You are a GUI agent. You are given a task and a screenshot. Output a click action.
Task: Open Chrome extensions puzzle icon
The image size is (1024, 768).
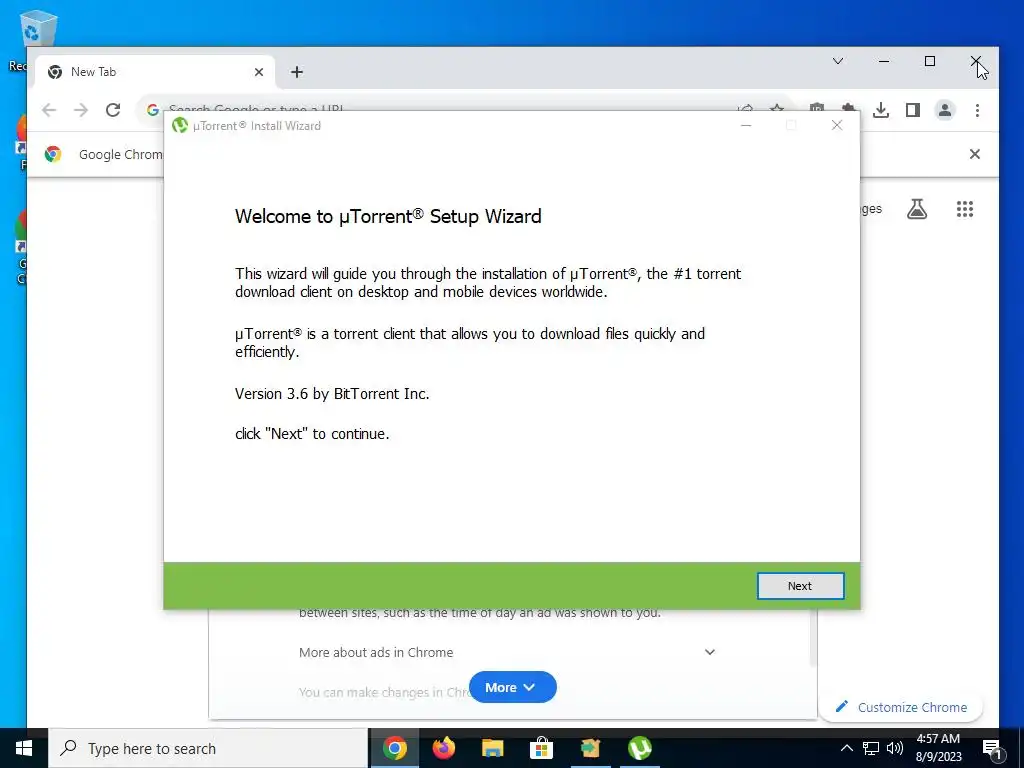[848, 108]
